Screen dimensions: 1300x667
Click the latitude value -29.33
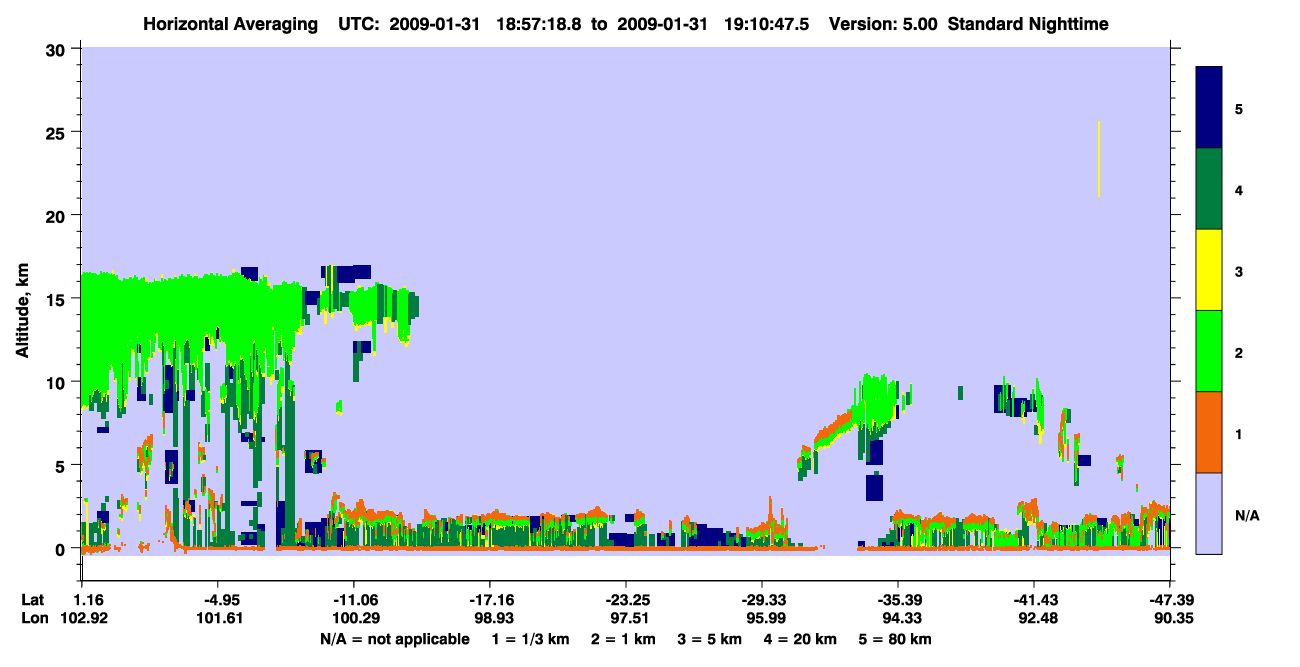(x=761, y=600)
